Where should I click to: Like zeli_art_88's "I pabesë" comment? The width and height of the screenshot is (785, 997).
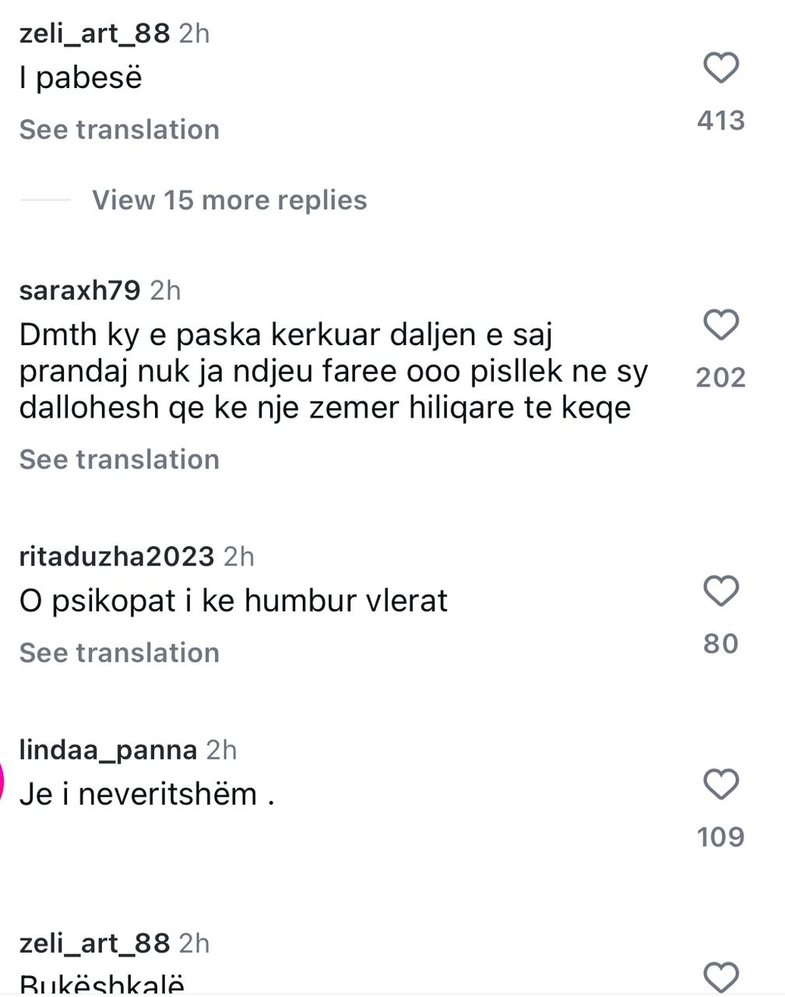[x=721, y=69]
